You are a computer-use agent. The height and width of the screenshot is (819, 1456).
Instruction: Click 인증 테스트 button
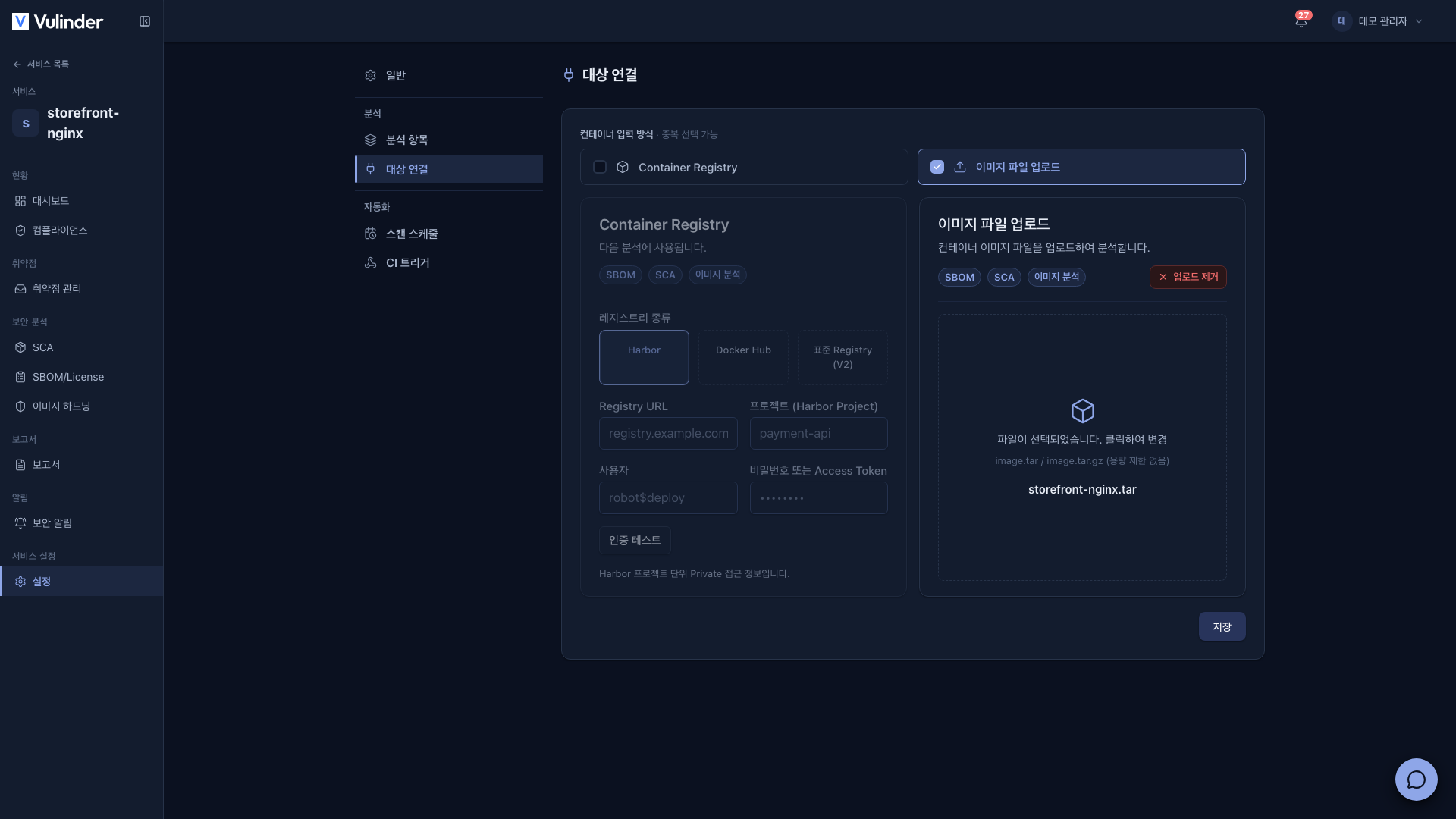tap(635, 541)
